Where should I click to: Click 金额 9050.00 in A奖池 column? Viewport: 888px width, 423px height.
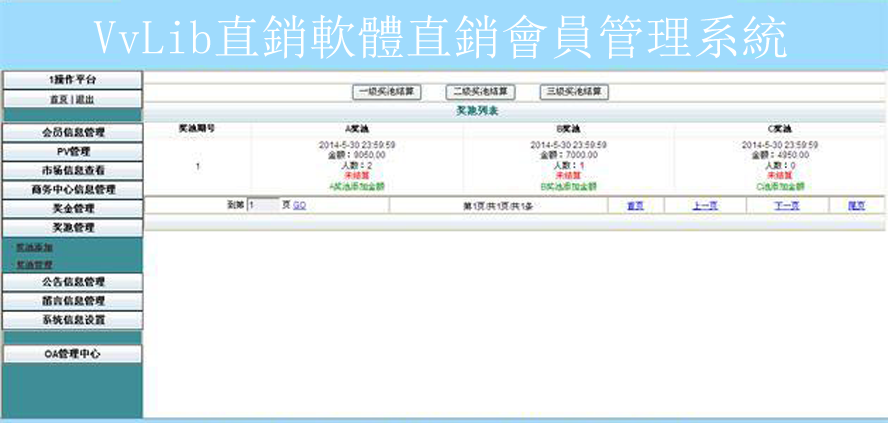tap(357, 155)
